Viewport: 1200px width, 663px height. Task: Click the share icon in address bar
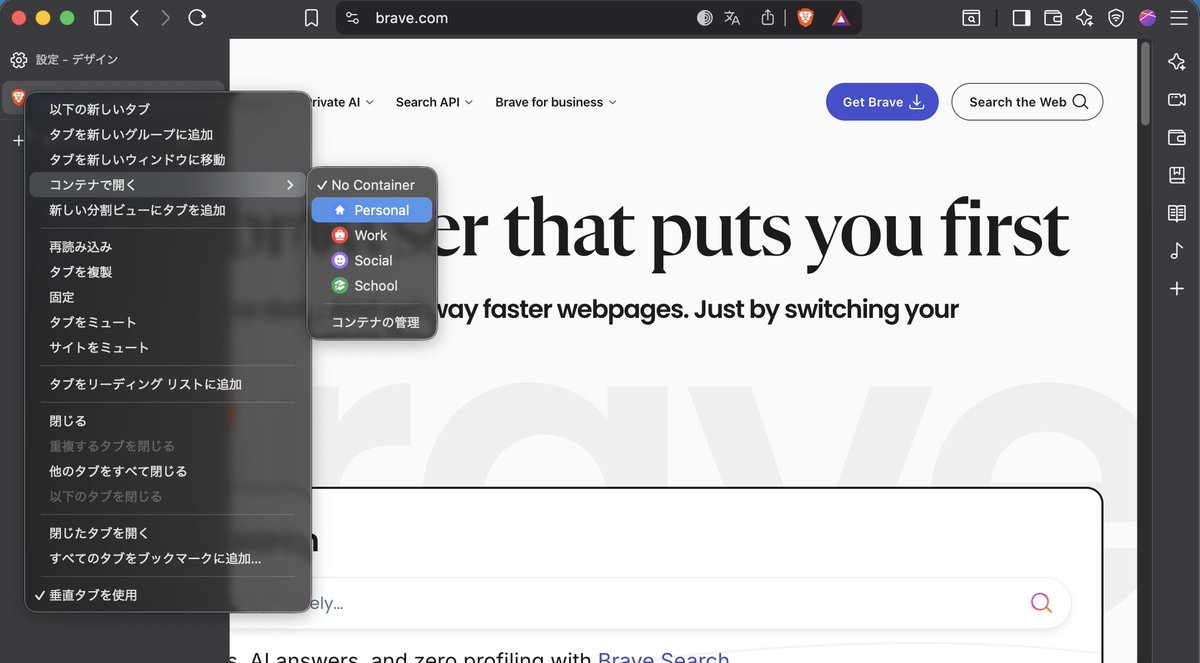768,18
